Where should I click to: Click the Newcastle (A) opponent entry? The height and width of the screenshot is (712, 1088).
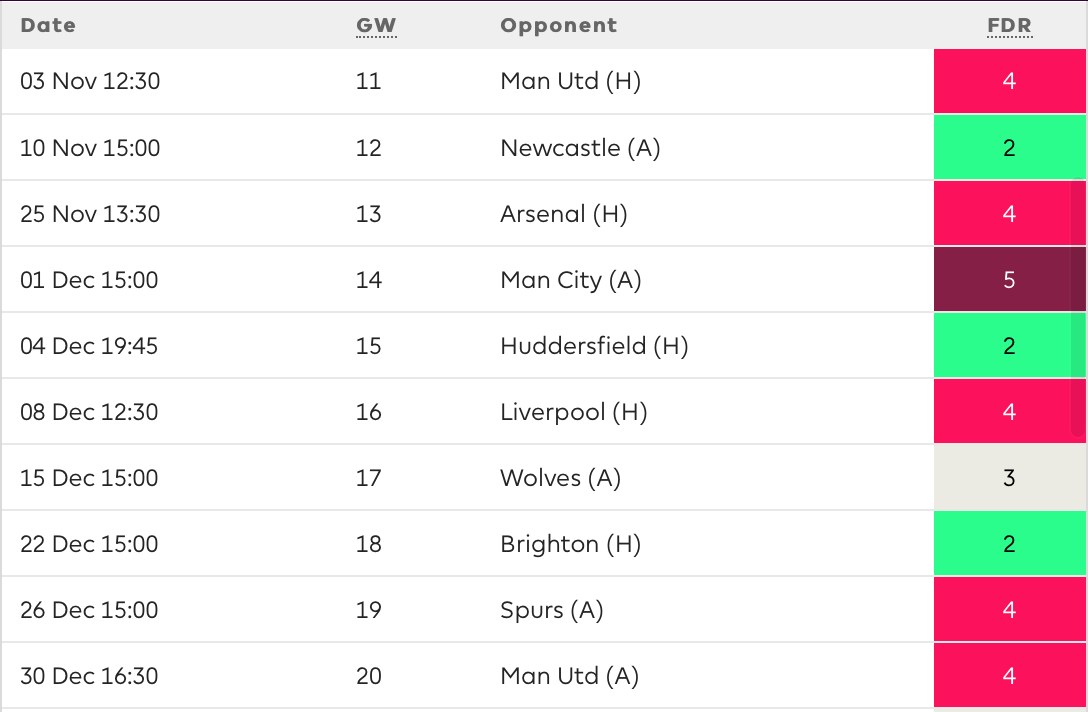click(x=580, y=148)
